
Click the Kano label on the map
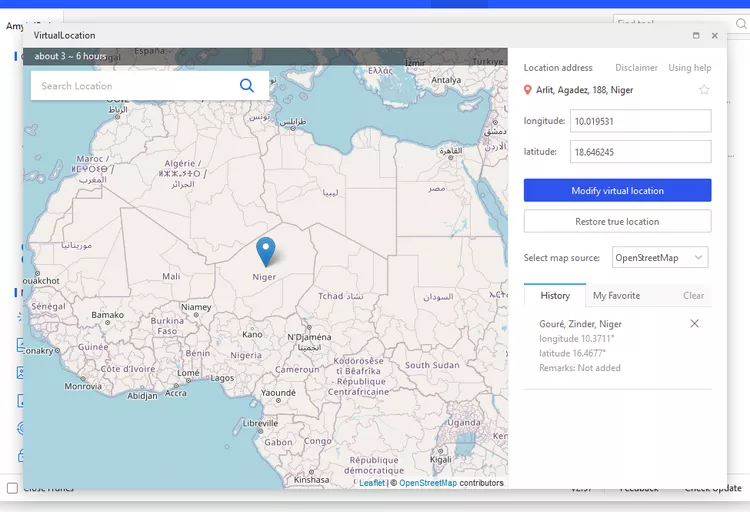point(252,334)
